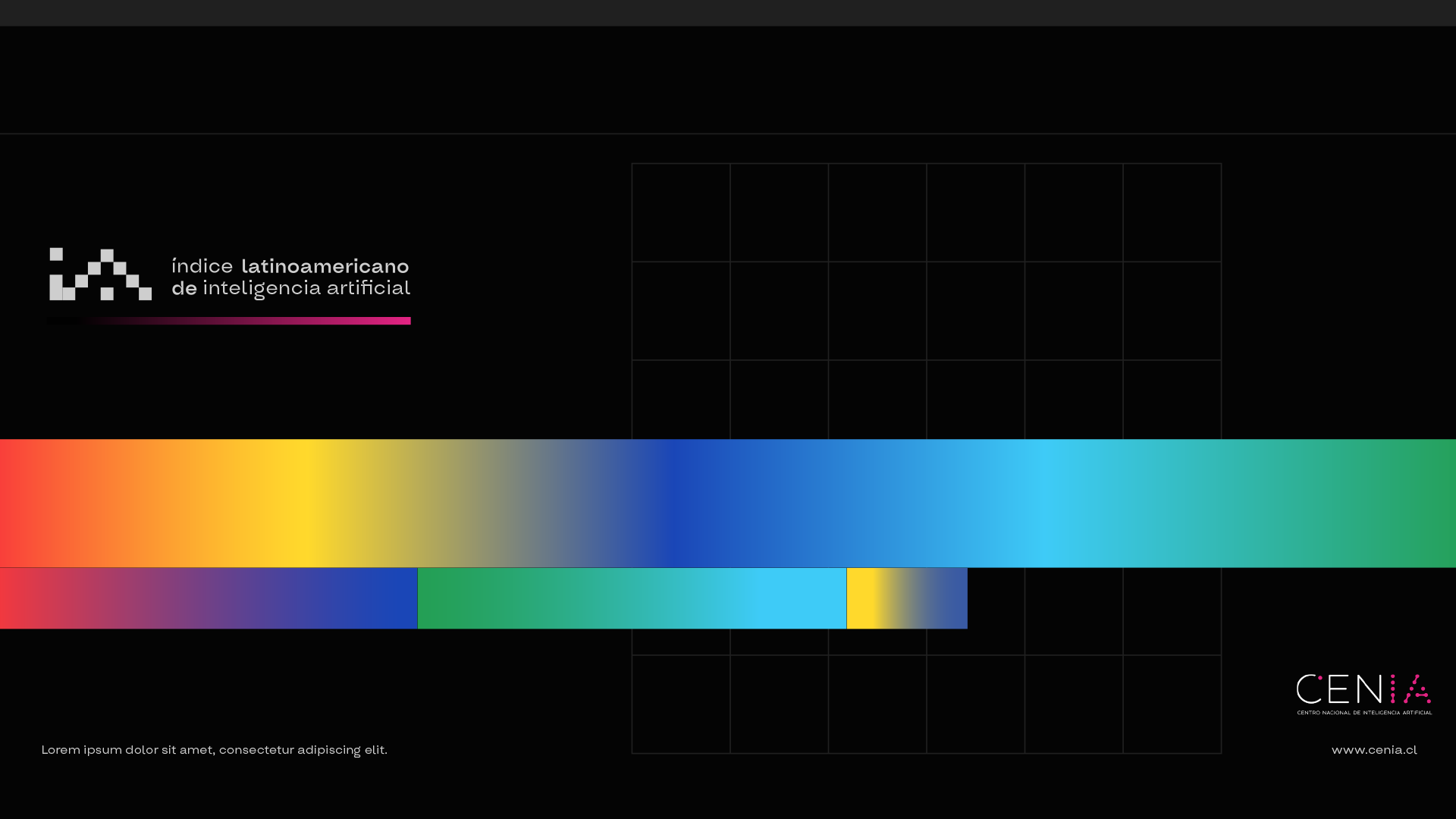The width and height of the screenshot is (1456, 819).
Task: Click the small yellow-to-blue gradient segment
Action: [x=907, y=598]
